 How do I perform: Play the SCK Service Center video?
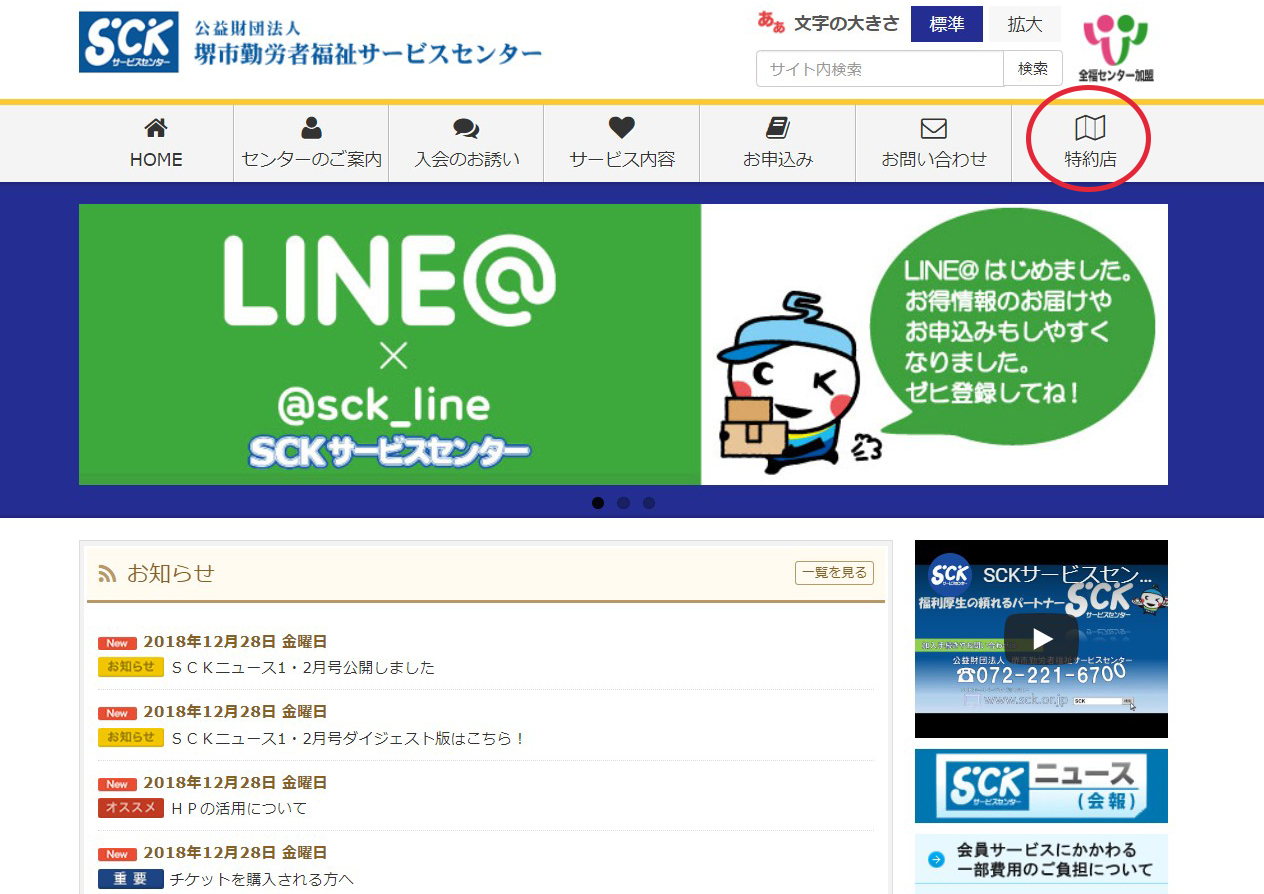click(x=1042, y=638)
